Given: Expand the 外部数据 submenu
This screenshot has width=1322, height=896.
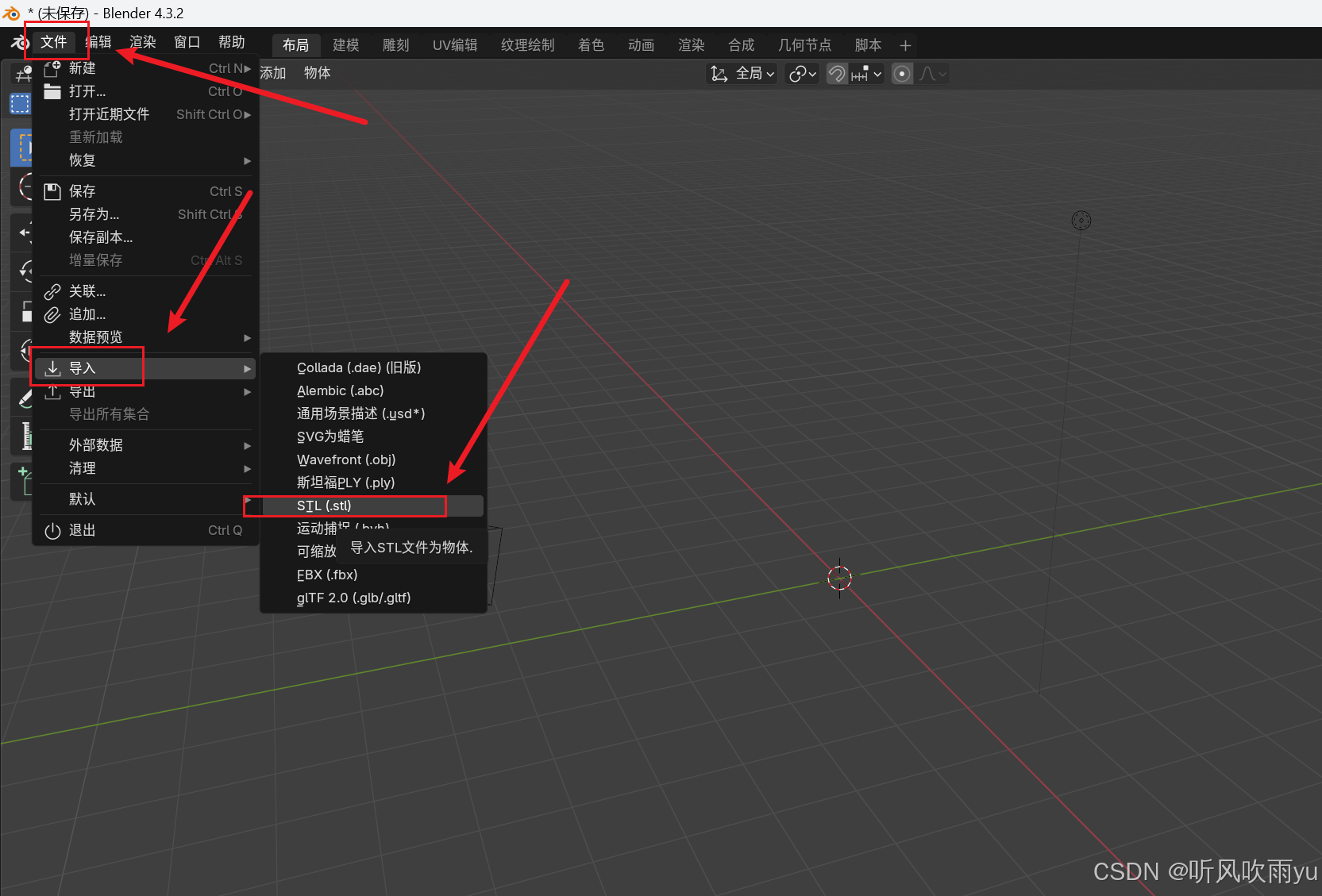Looking at the screenshot, I should click(x=145, y=445).
